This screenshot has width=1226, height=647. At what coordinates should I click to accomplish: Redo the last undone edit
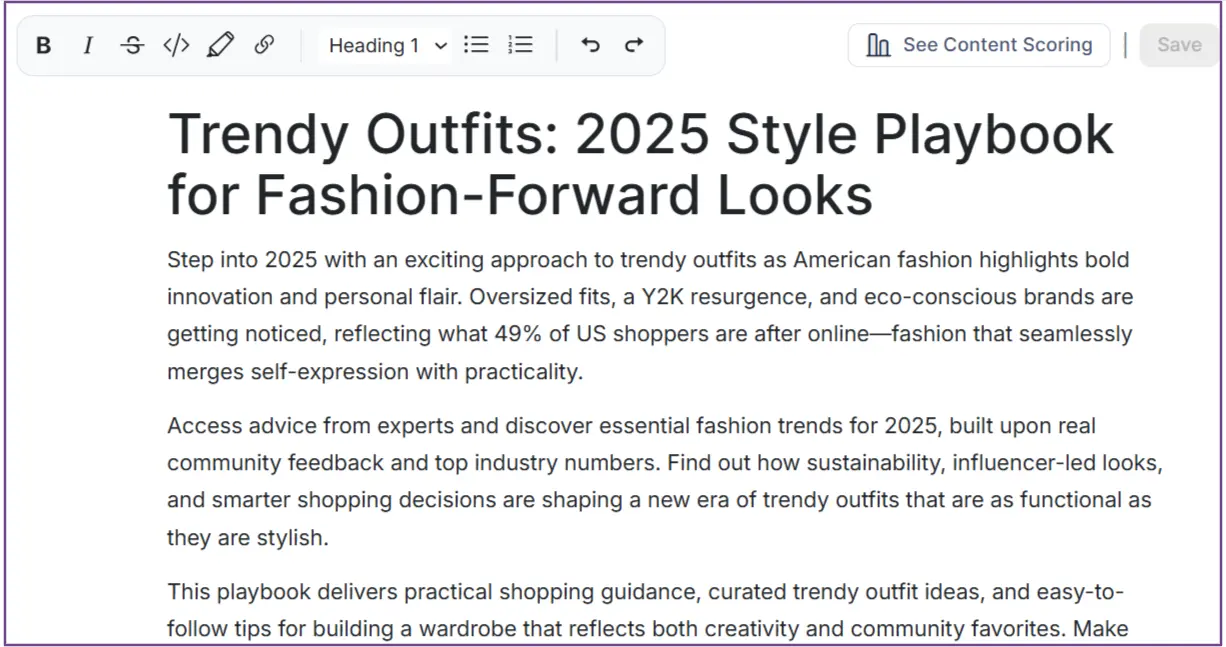pos(633,46)
